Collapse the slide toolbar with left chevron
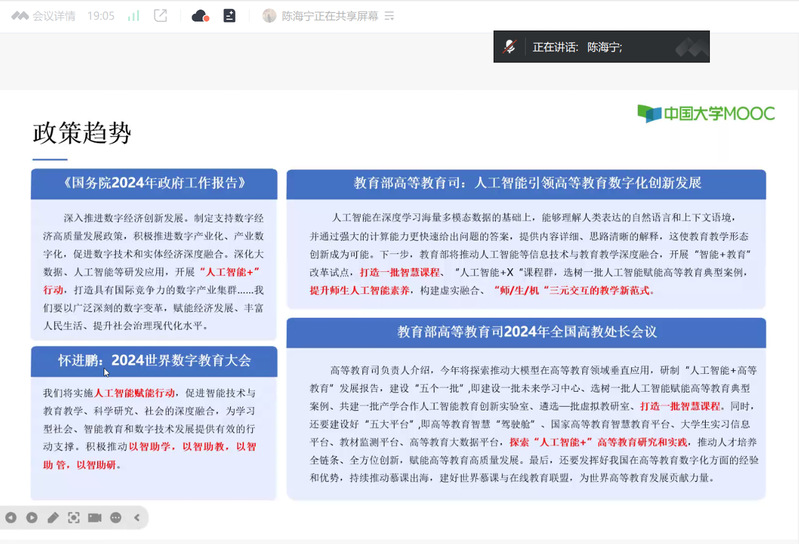Image resolution: width=799 pixels, height=544 pixels. pos(137,517)
